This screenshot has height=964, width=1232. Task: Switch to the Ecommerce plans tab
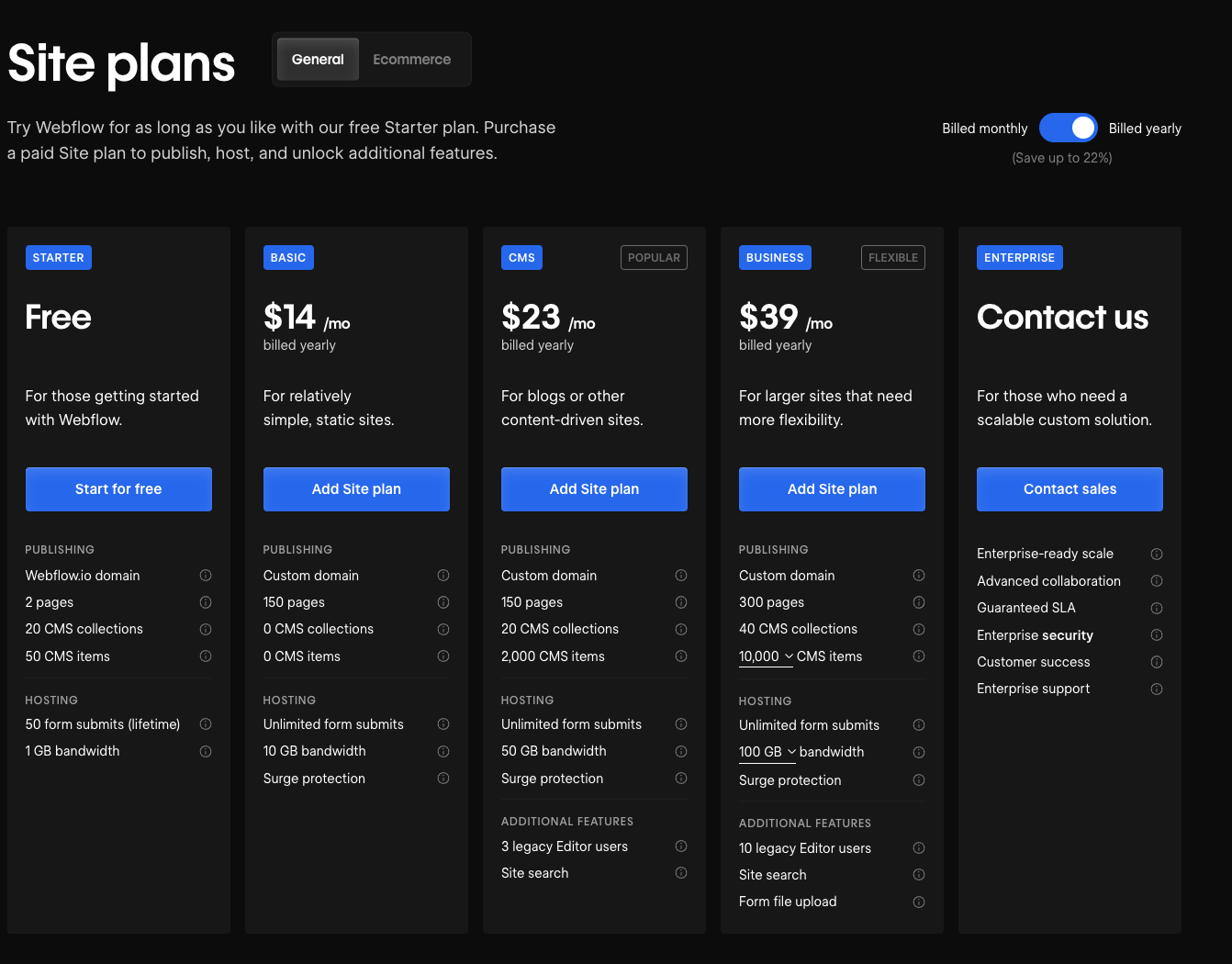pos(411,60)
